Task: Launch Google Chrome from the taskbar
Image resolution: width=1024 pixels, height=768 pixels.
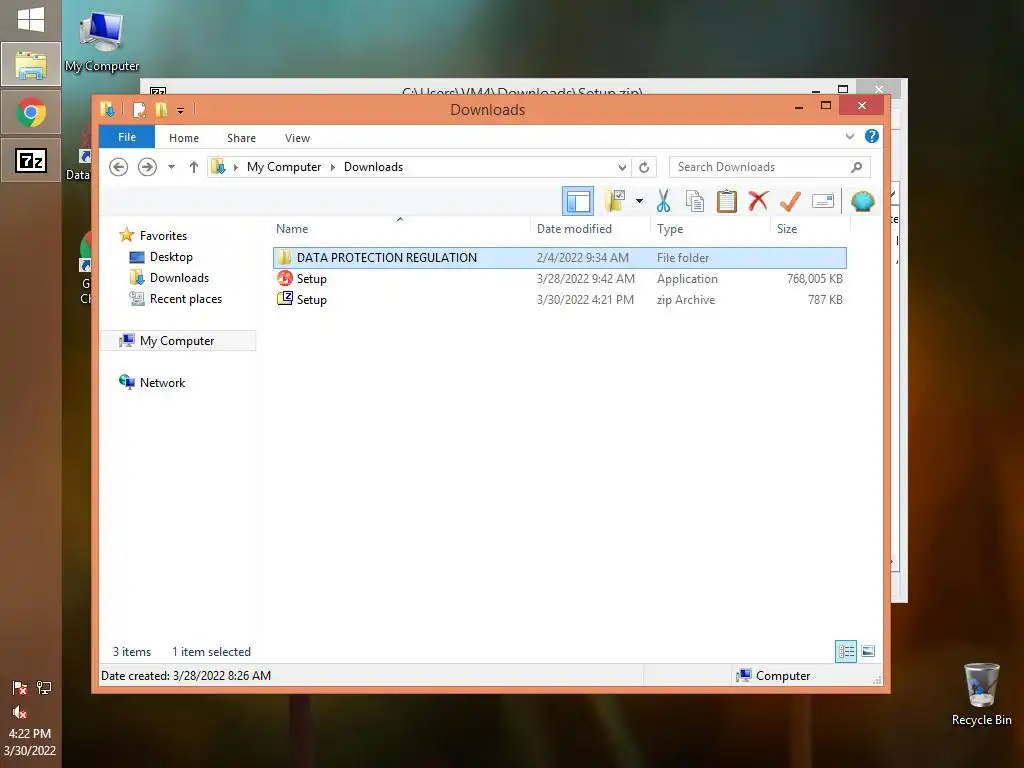Action: point(31,112)
